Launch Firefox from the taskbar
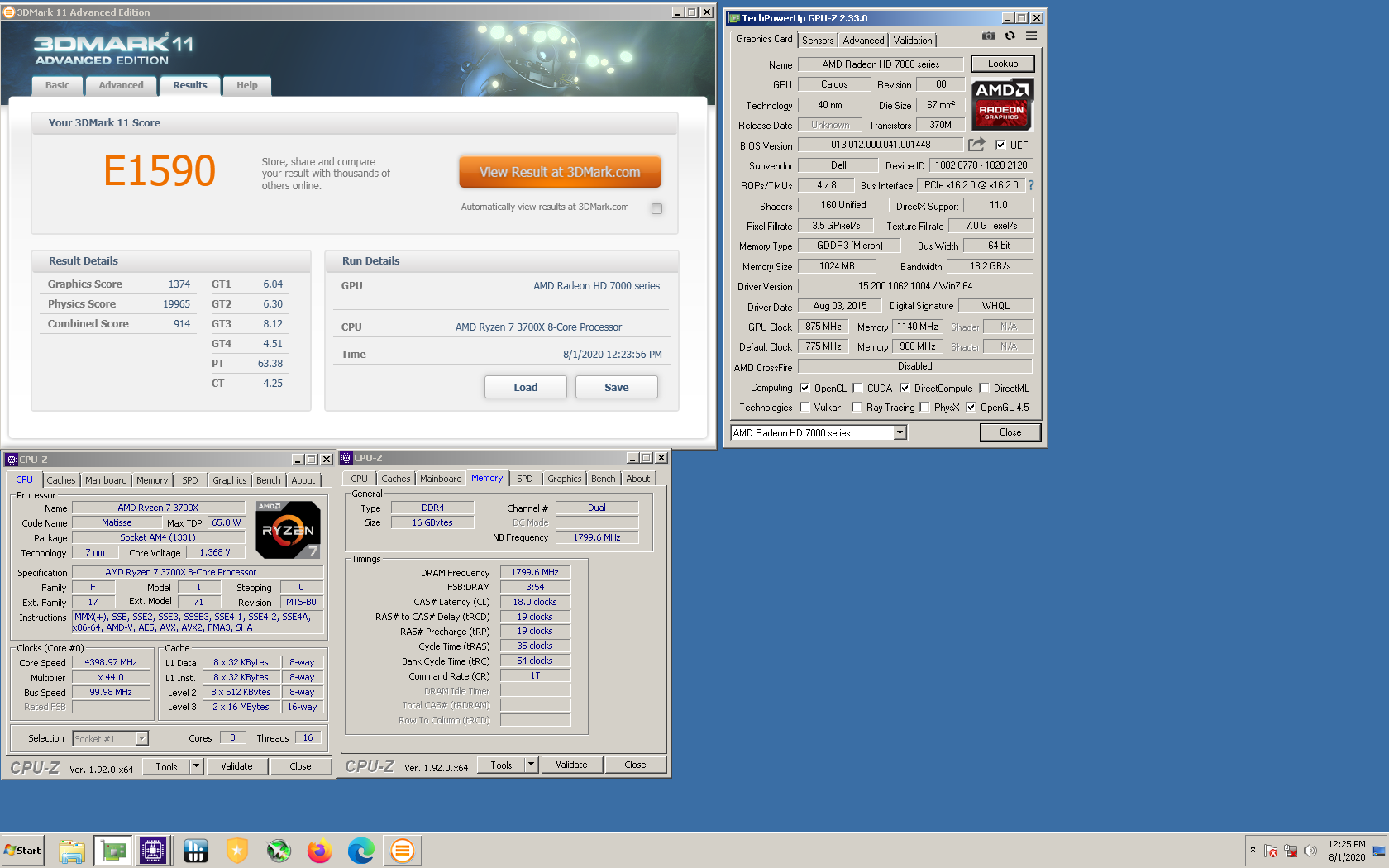The height and width of the screenshot is (868, 1389). click(320, 851)
